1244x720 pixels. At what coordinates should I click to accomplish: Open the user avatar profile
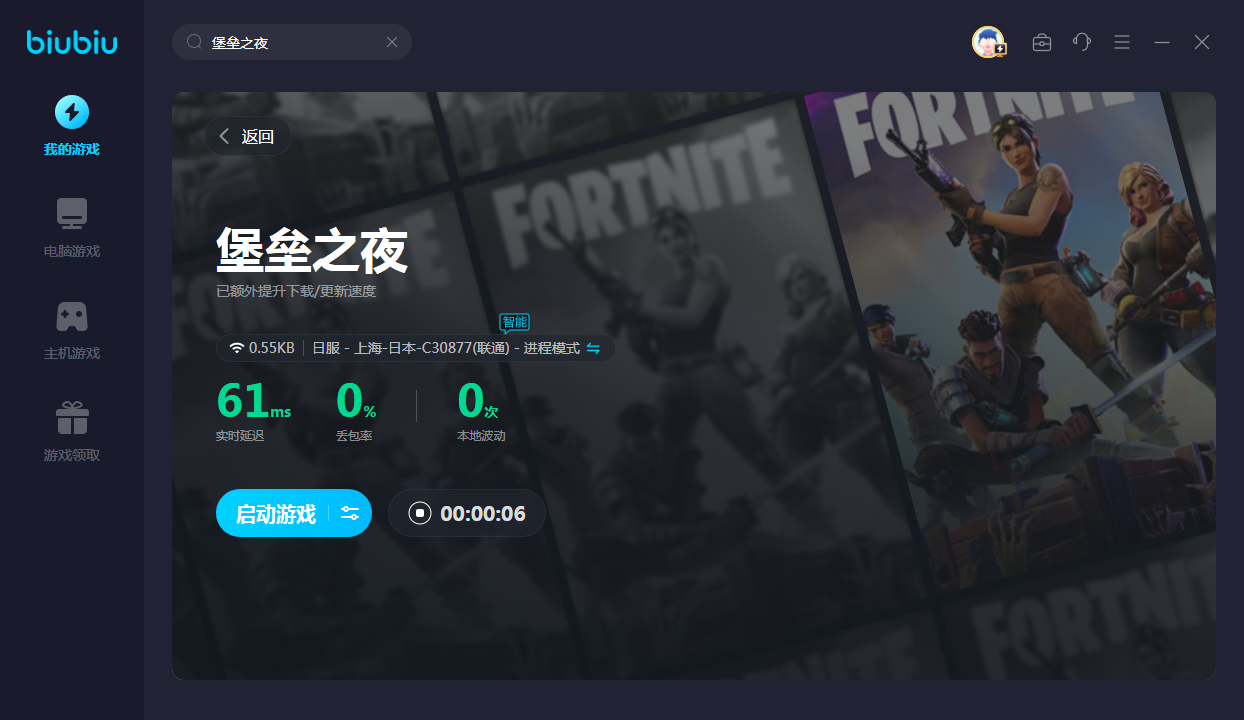point(988,42)
